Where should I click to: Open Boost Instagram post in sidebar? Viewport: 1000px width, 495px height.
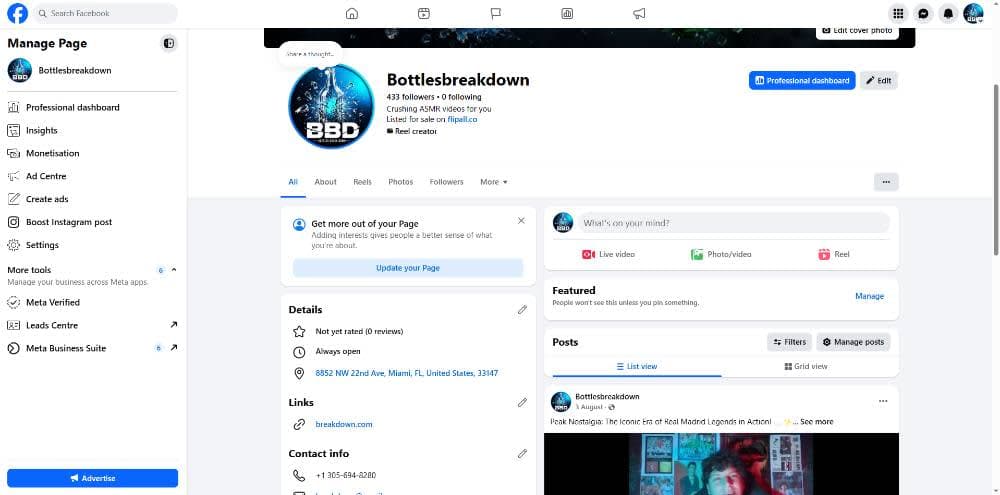[92, 223]
